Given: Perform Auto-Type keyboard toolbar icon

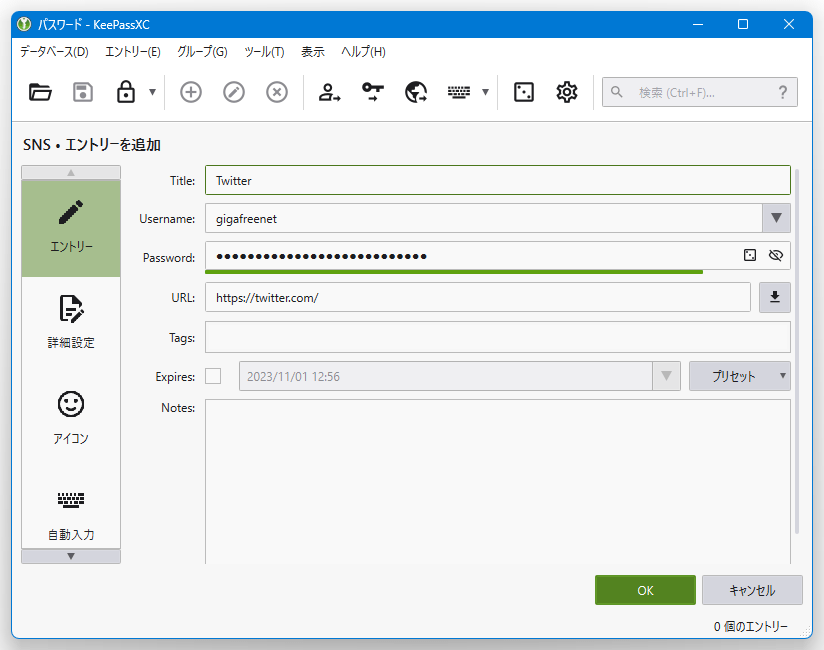Looking at the screenshot, I should [459, 92].
